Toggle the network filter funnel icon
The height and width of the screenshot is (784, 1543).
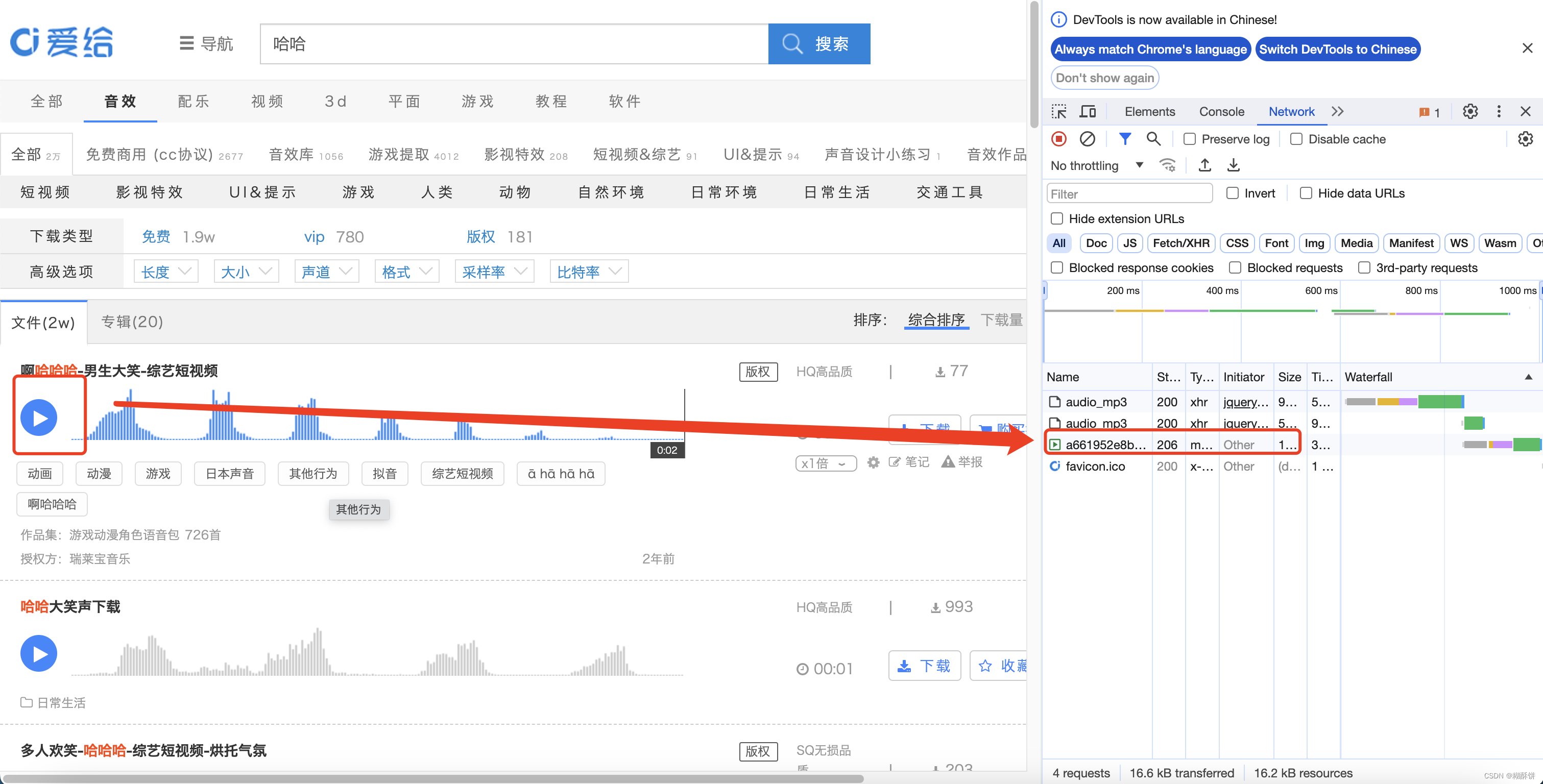coord(1124,139)
